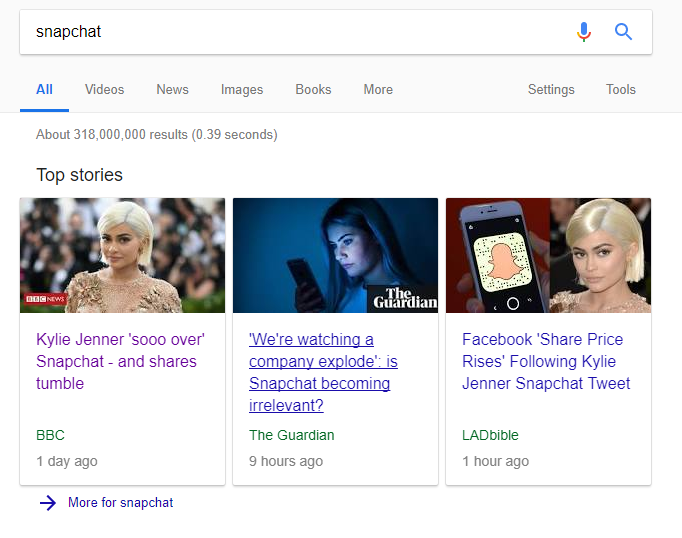Image resolution: width=682 pixels, height=538 pixels.
Task: Open the Settings menu
Action: click(x=551, y=90)
